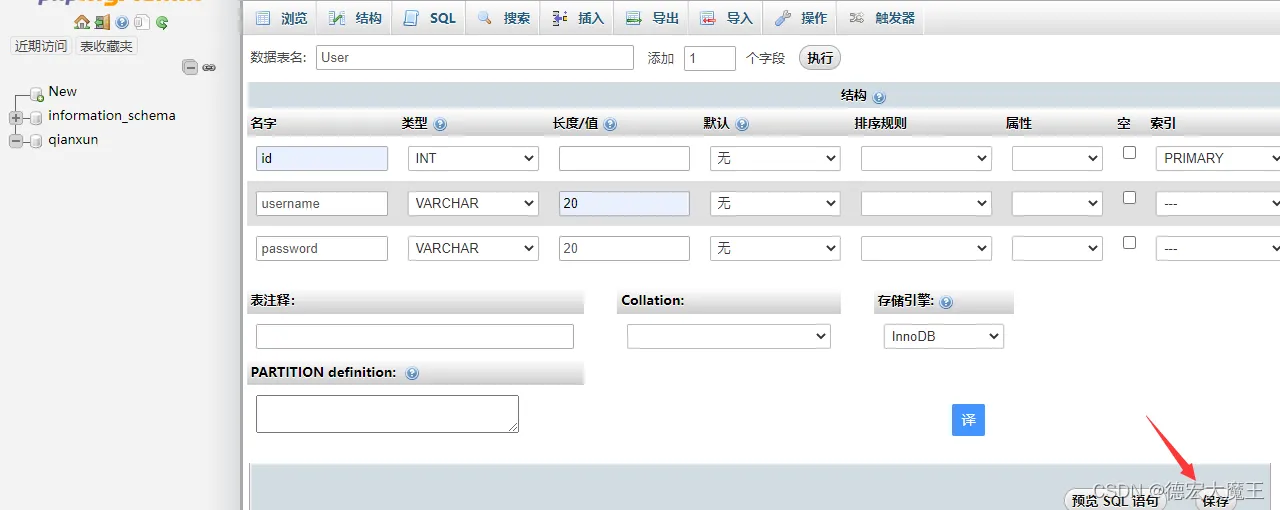
Task: Click the 数据表名 input containing User
Action: click(475, 58)
